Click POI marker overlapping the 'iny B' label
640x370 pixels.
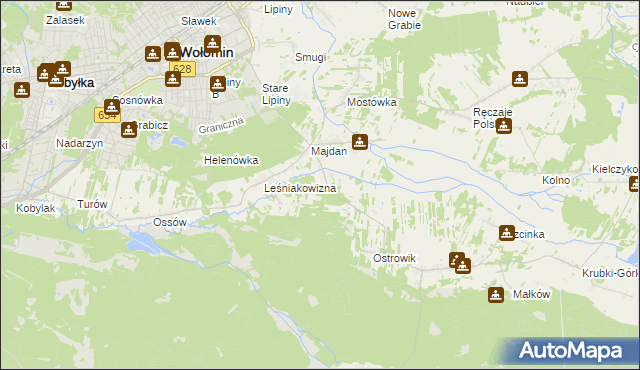(x=218, y=84)
